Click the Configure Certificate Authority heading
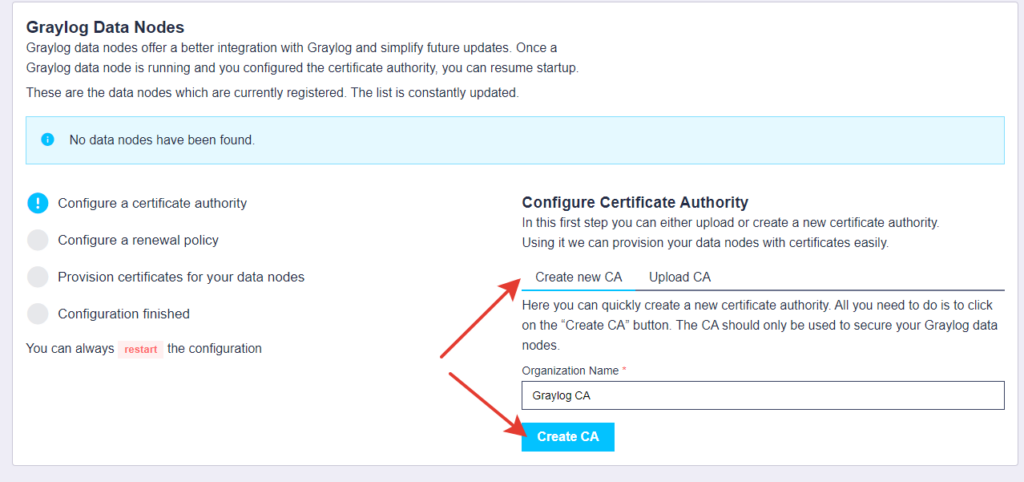 (x=635, y=202)
